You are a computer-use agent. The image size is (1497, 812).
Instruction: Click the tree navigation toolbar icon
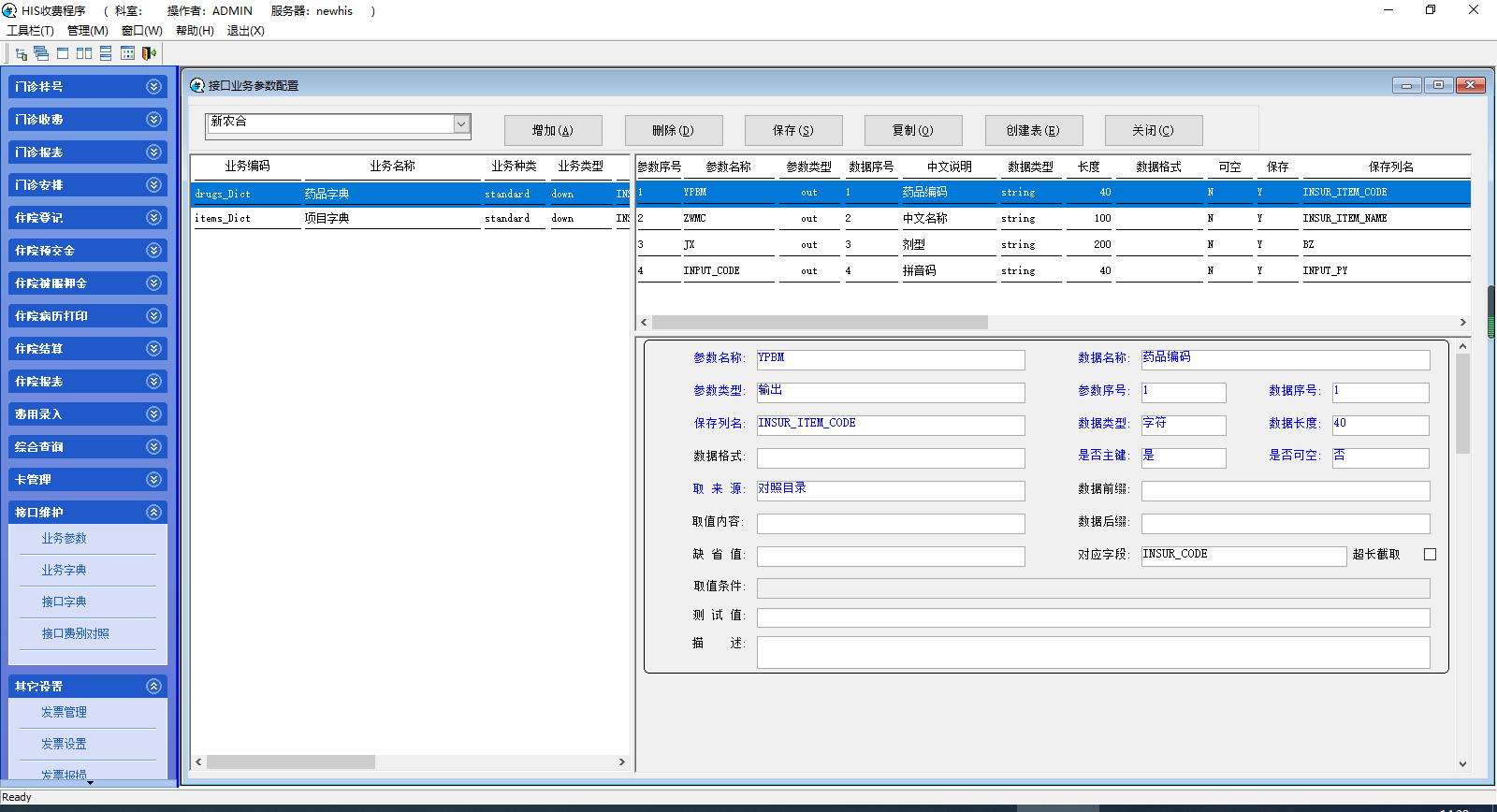pos(22,53)
